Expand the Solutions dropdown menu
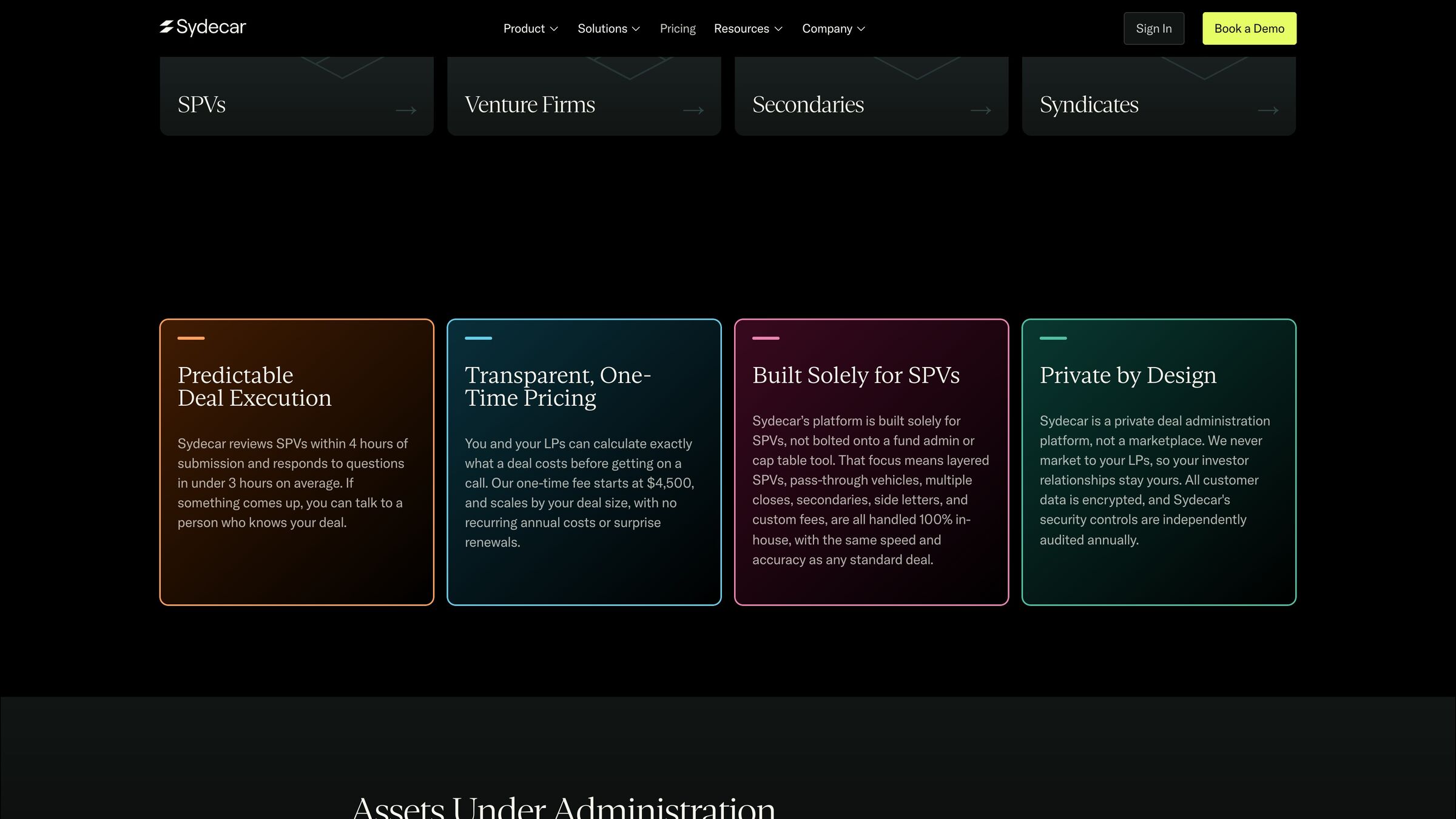This screenshot has height=819, width=1456. tap(608, 29)
